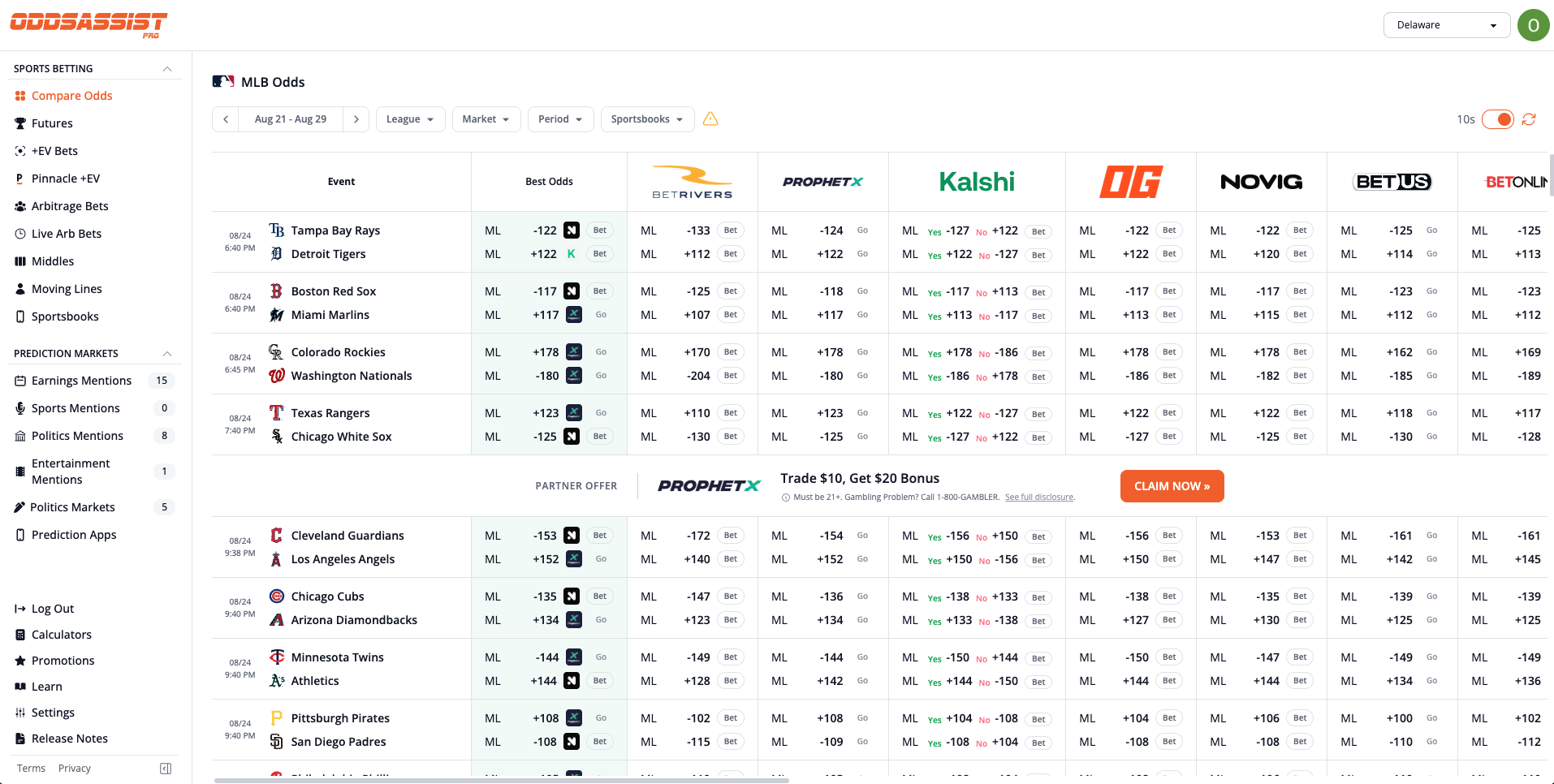Viewport: 1554px width, 784px height.
Task: Go to next date range
Action: [x=356, y=119]
